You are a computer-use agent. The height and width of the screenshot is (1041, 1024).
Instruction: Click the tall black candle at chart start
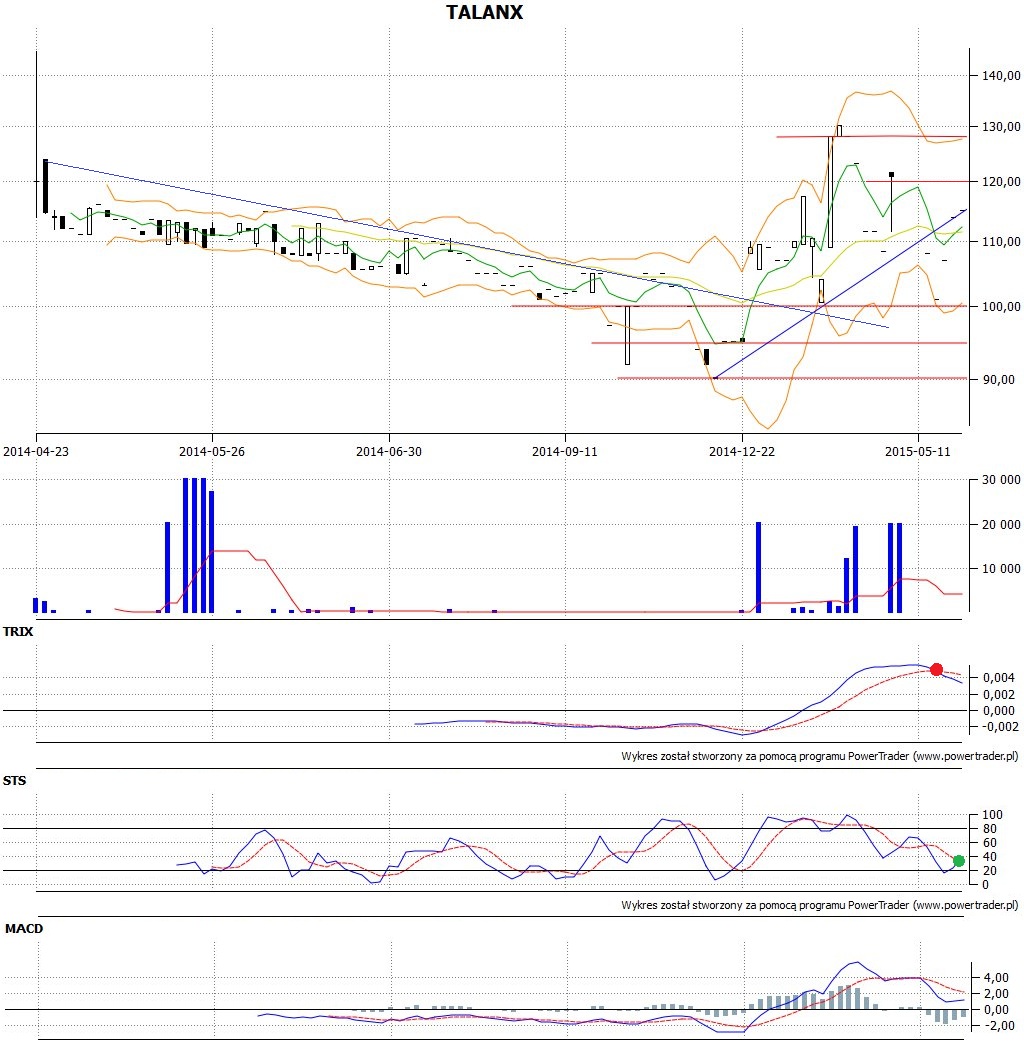click(45, 186)
